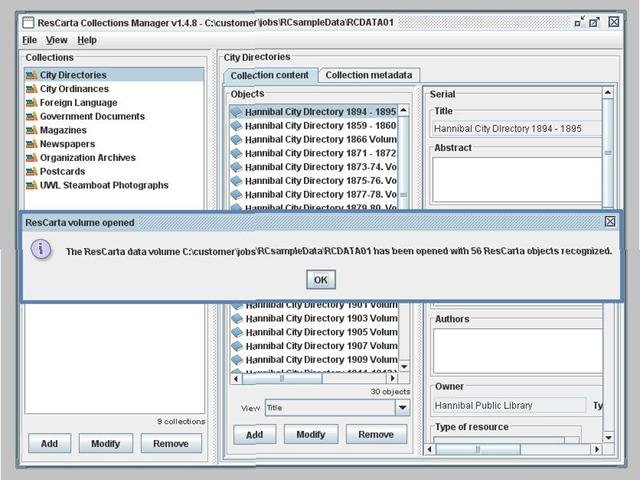This screenshot has height=480, width=640.
Task: Click Modify button under the Collections list
Action: pyautogui.click(x=105, y=443)
